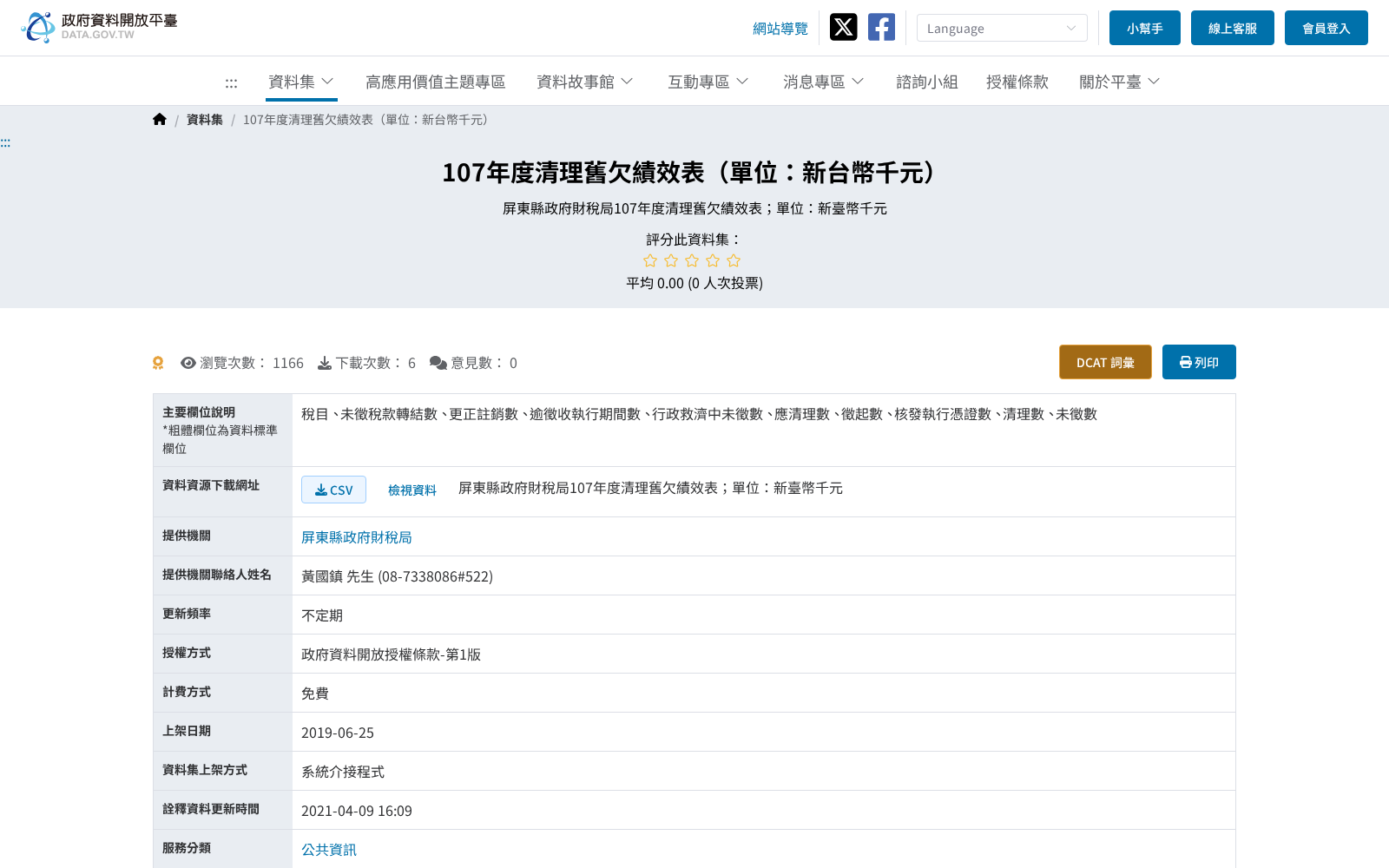
Task: Click the 網站導覽 link
Action: pyautogui.click(x=780, y=29)
